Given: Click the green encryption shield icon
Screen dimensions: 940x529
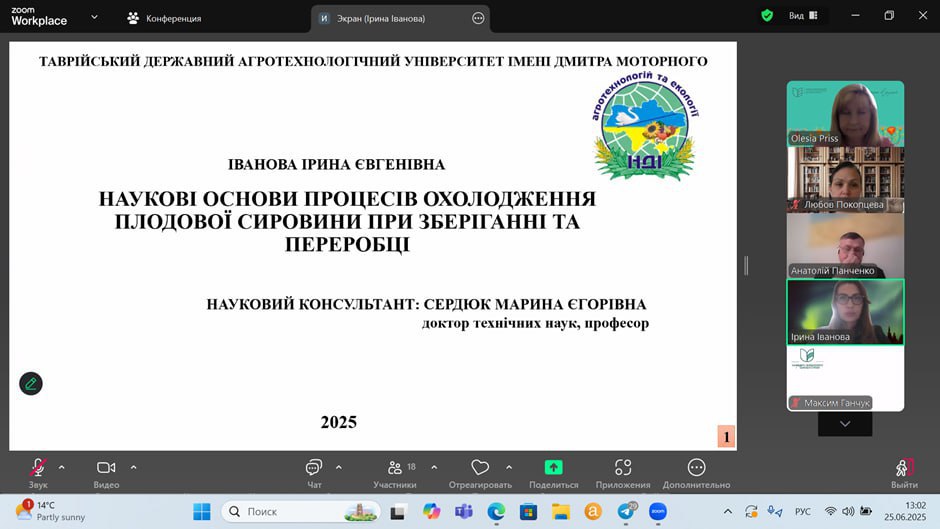Looking at the screenshot, I should (767, 16).
